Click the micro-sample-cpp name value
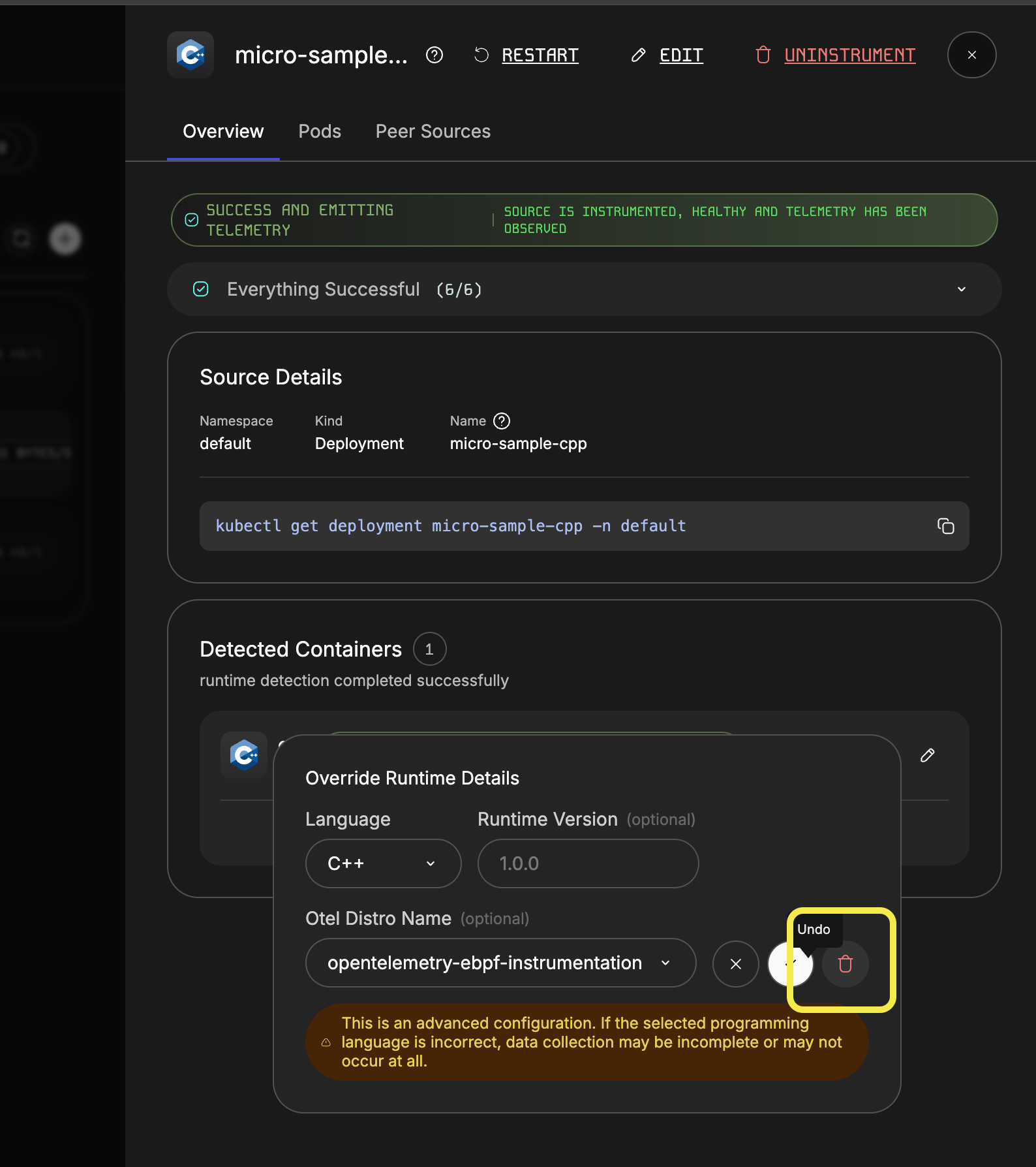This screenshot has width=1036, height=1167. [x=519, y=444]
